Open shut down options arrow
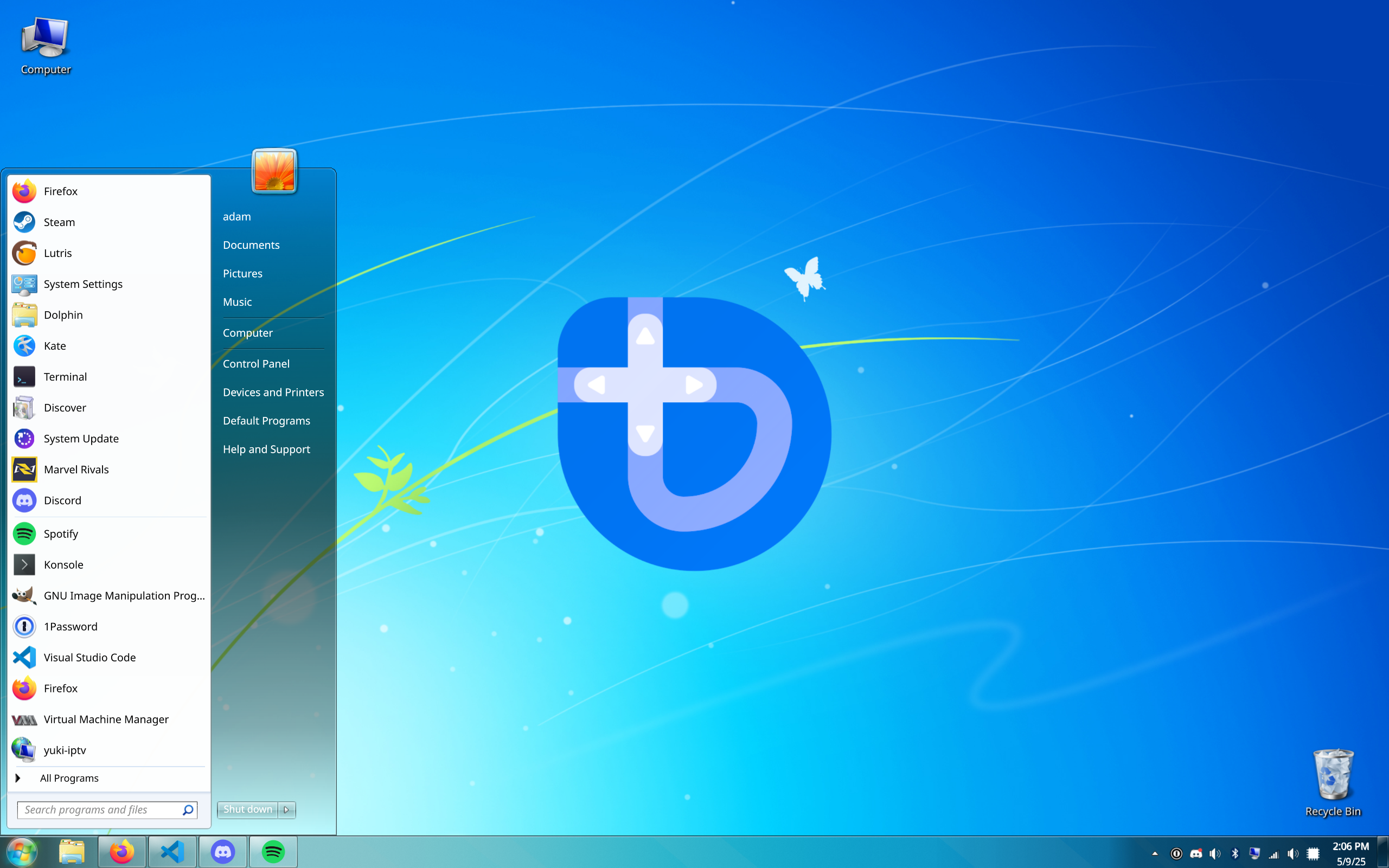This screenshot has width=1389, height=868. tap(286, 809)
